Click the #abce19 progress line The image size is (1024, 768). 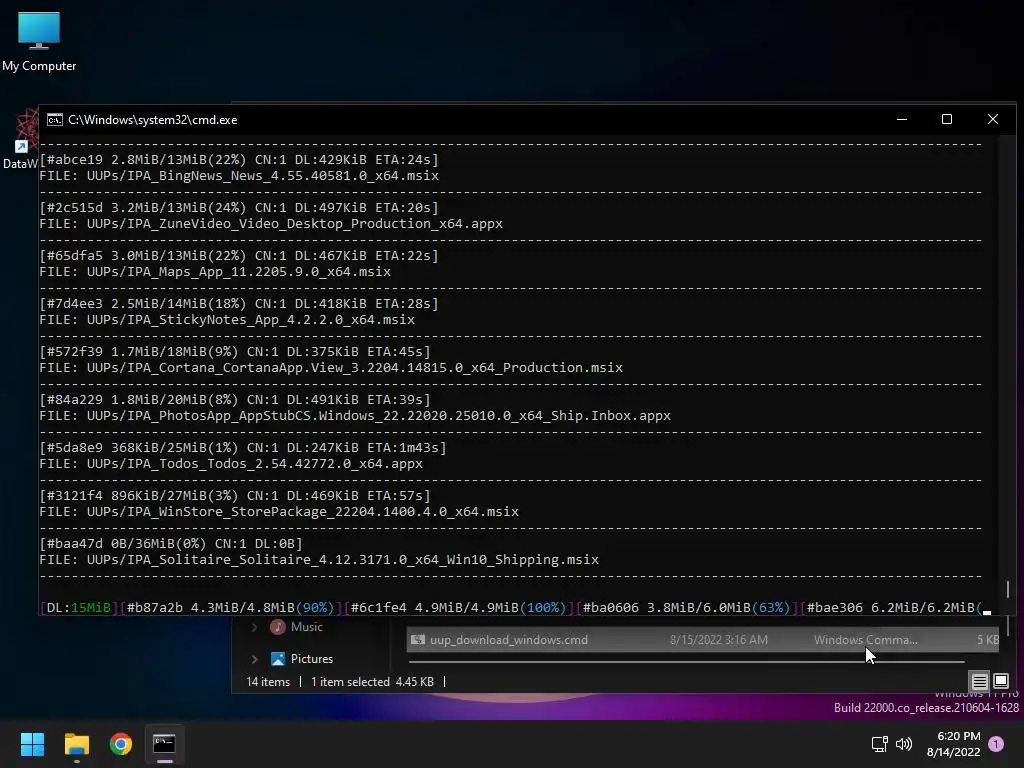[x=239, y=159]
